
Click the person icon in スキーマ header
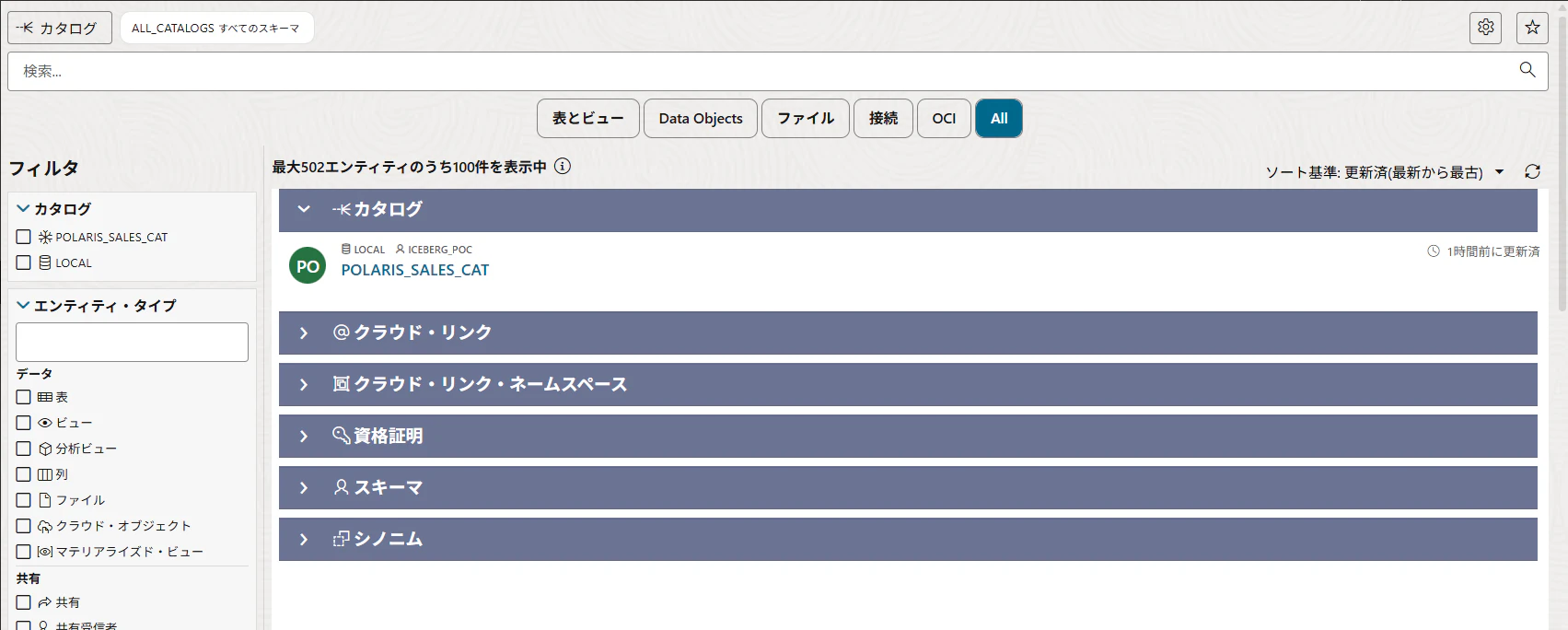tap(342, 486)
